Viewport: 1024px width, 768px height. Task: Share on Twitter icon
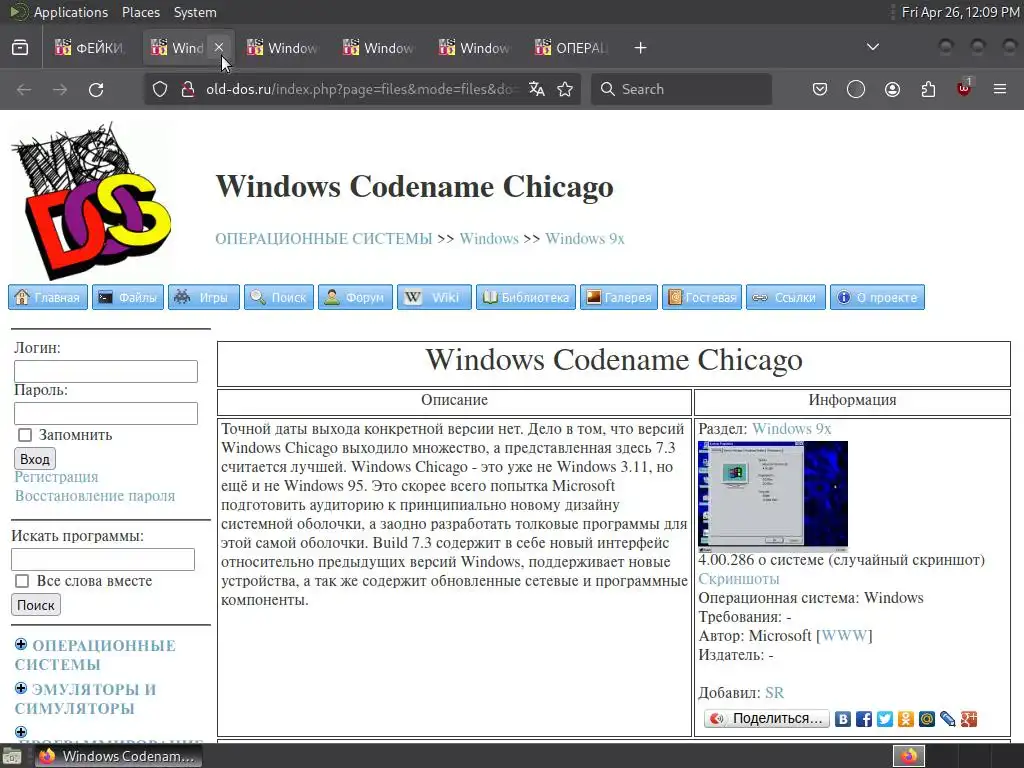(x=885, y=719)
